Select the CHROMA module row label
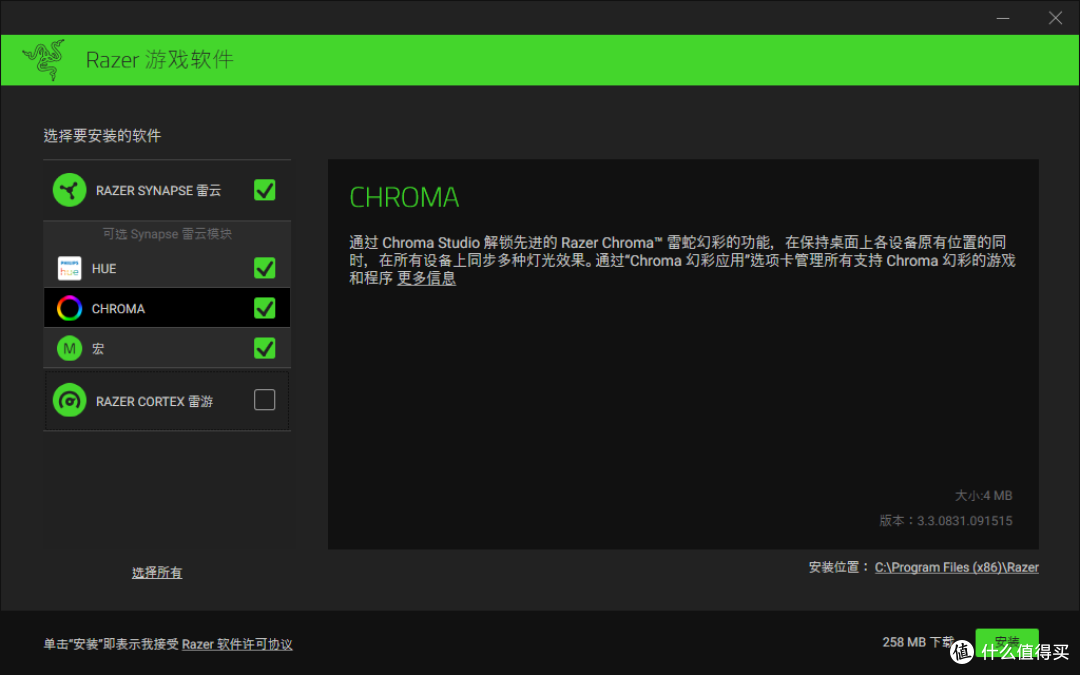 click(x=118, y=309)
